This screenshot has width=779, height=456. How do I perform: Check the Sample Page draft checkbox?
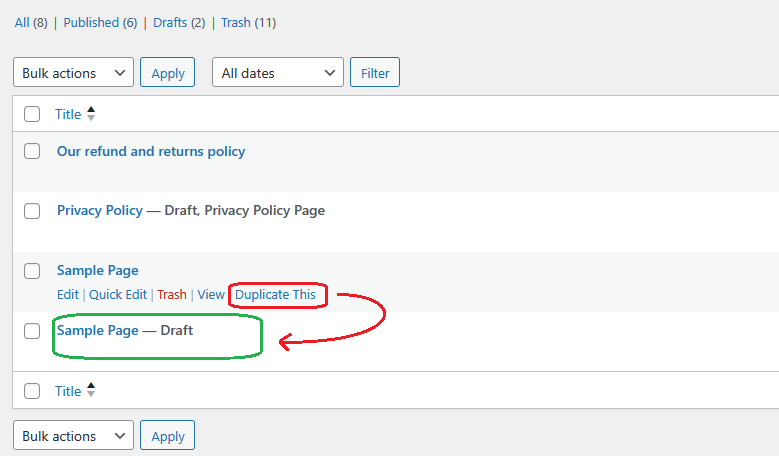pos(32,331)
